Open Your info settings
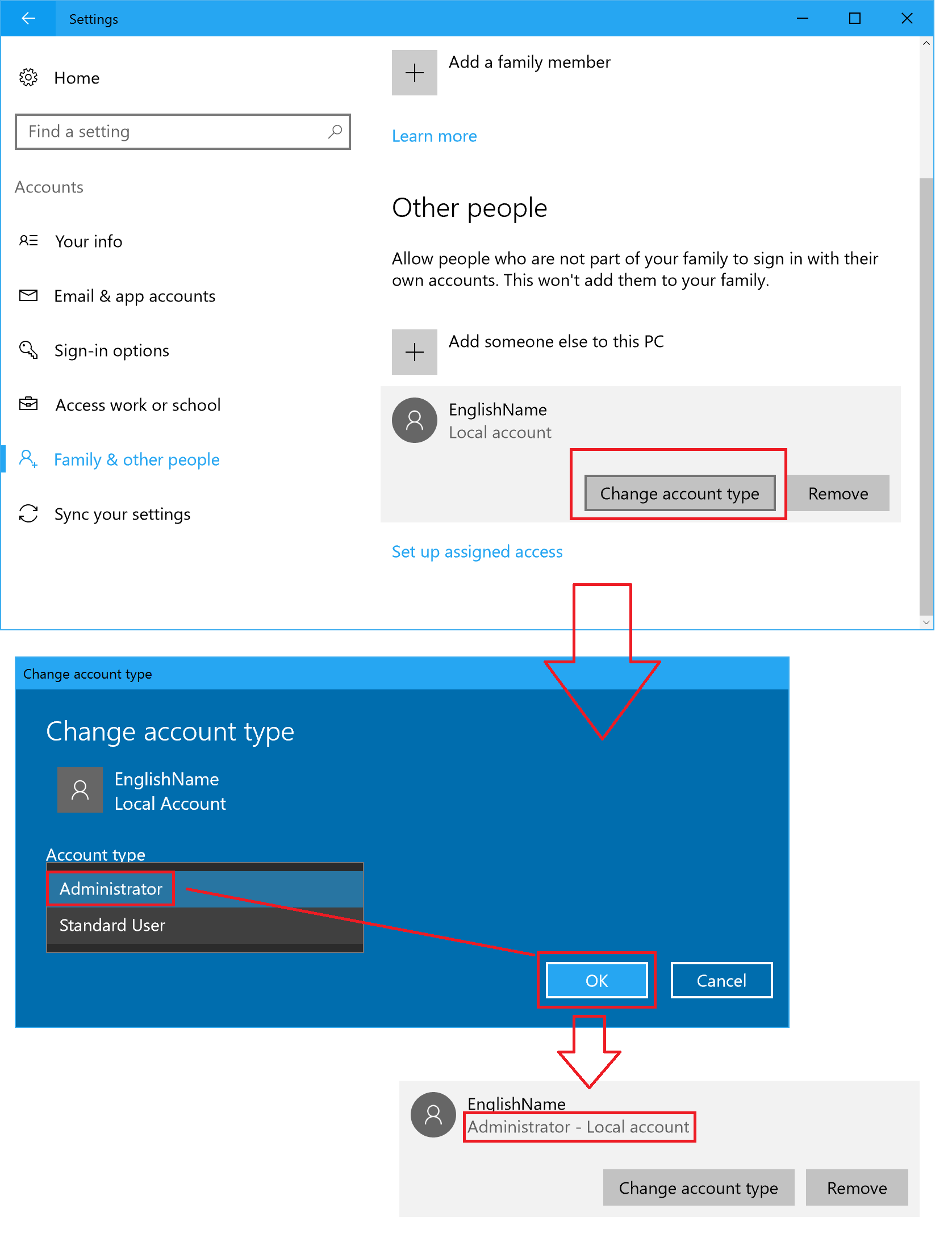952x1238 pixels. tap(89, 241)
